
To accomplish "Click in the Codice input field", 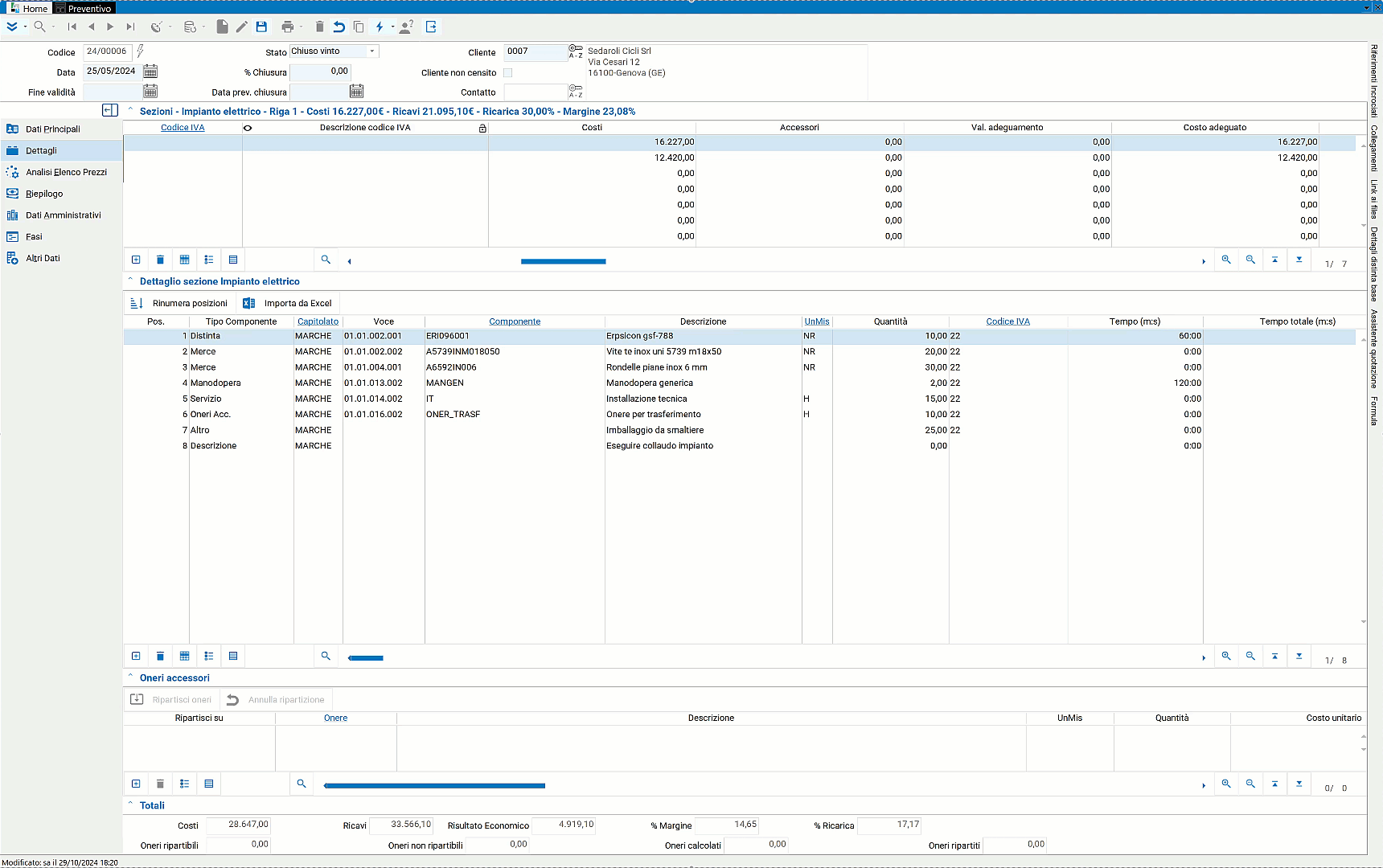I will coord(107,51).
